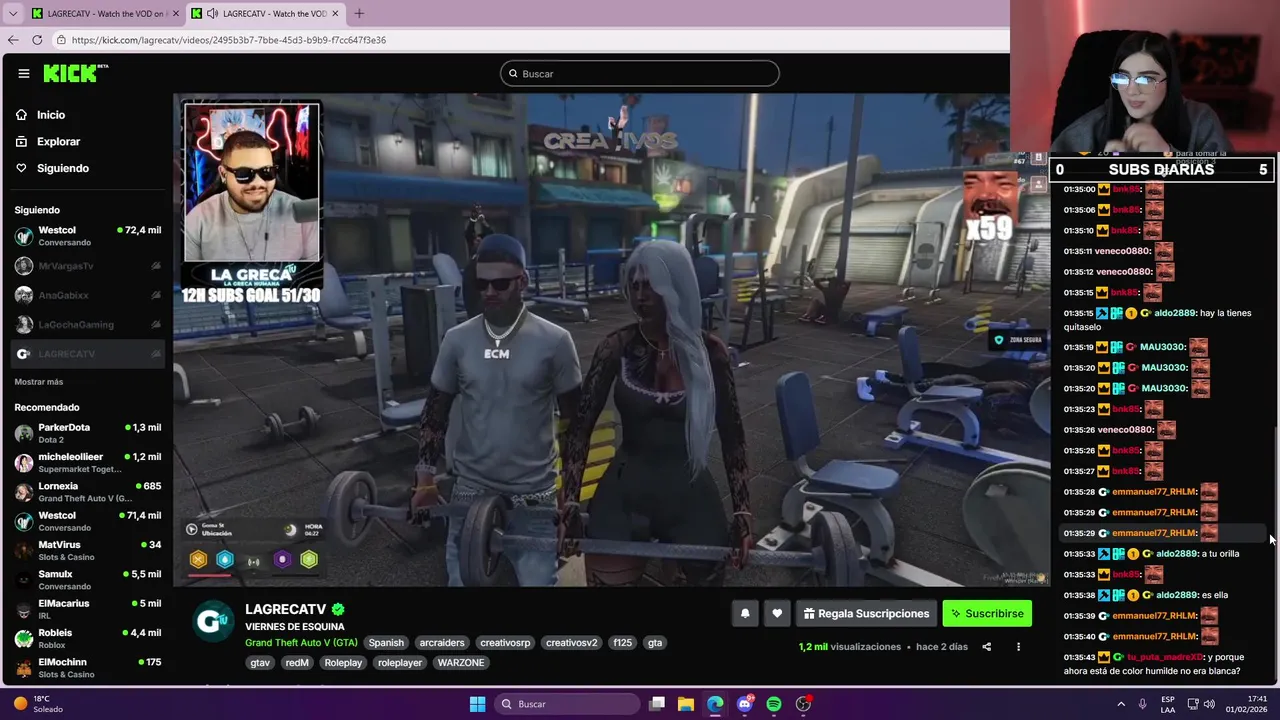Open the Grand Theft Auto V (GTA) category
This screenshot has height=720, width=1280.
[x=301, y=643]
